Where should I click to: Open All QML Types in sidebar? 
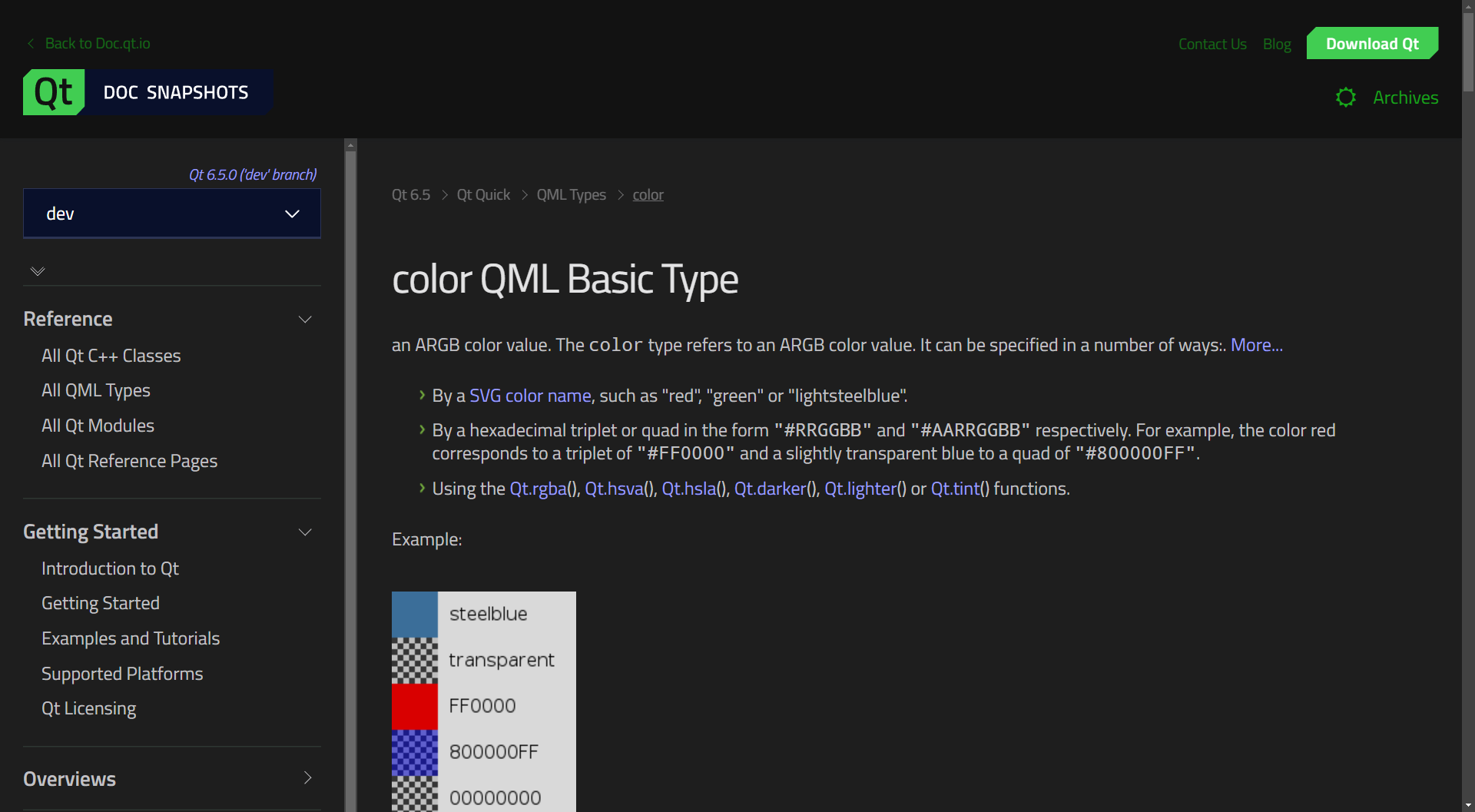coord(96,390)
